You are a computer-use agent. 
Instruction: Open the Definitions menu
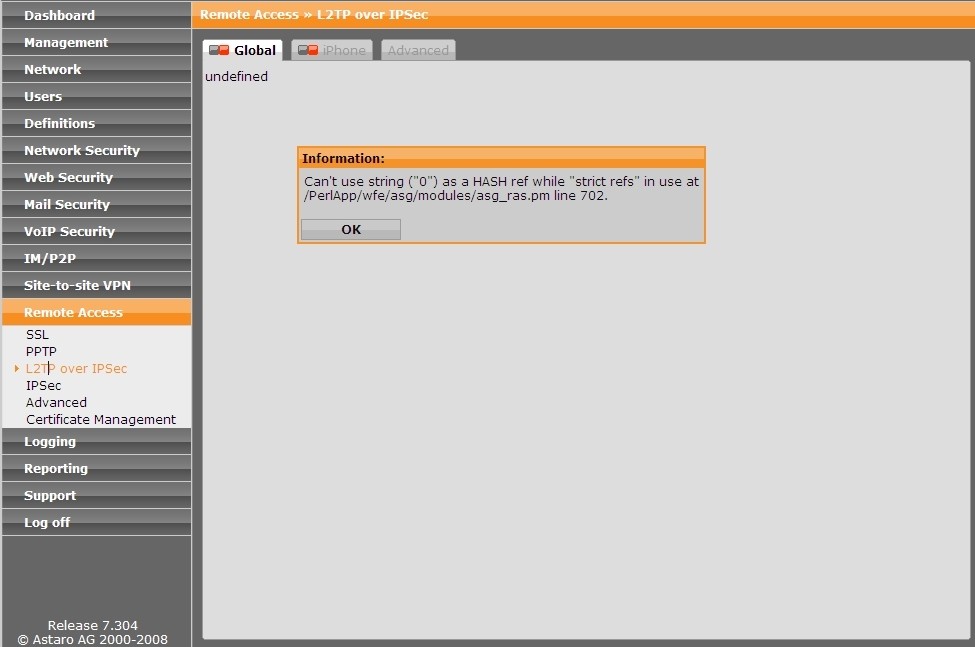pos(60,123)
